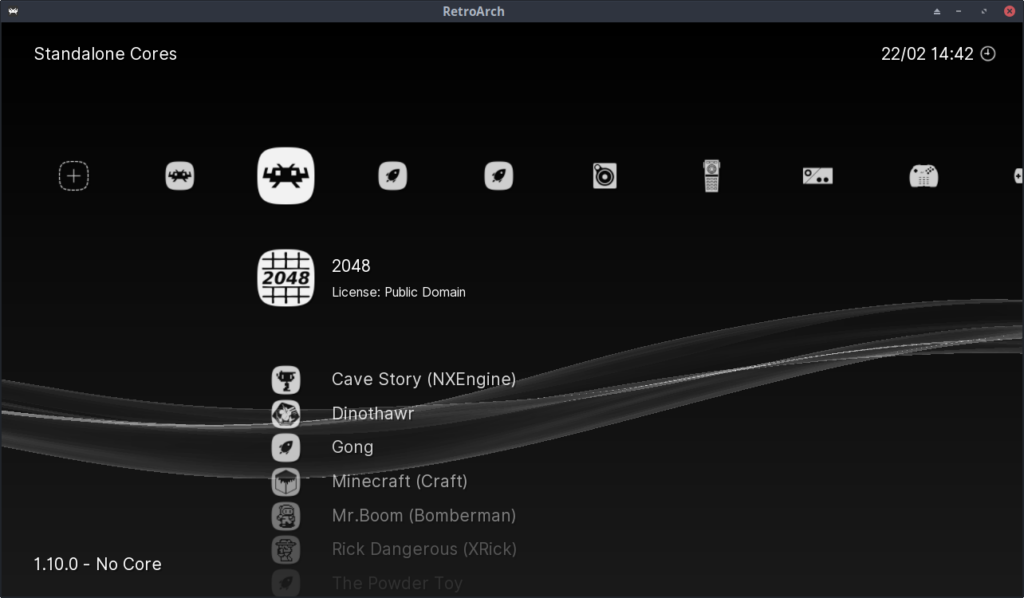Launch Cave Story (NXEngine) from the list
This screenshot has width=1024, height=598.
point(424,379)
